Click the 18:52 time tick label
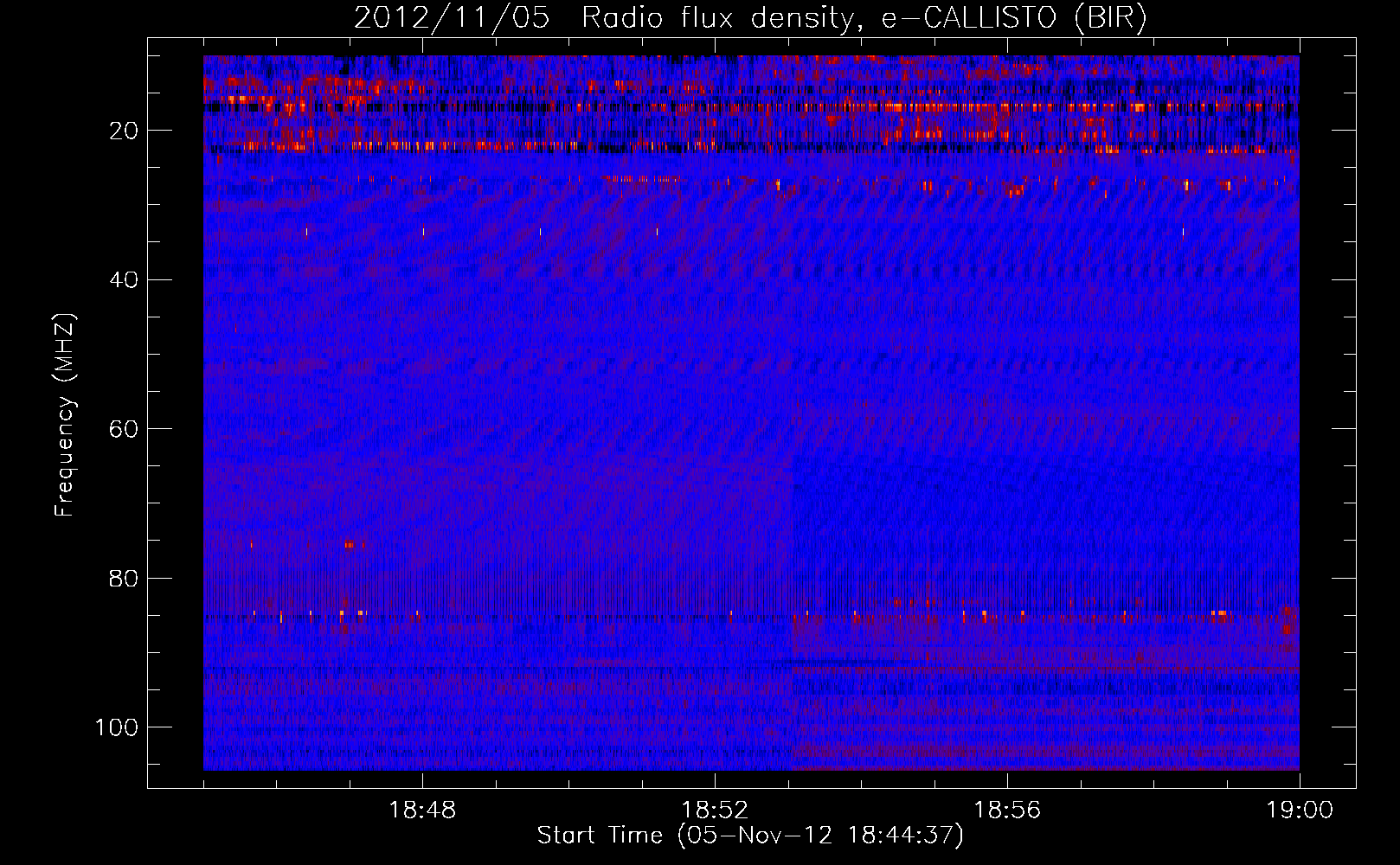The width and height of the screenshot is (1400, 865). [x=715, y=811]
